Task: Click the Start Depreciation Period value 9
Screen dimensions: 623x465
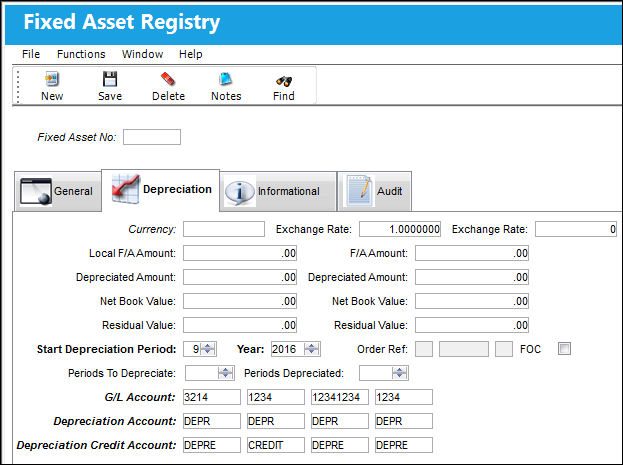Action: click(192, 349)
